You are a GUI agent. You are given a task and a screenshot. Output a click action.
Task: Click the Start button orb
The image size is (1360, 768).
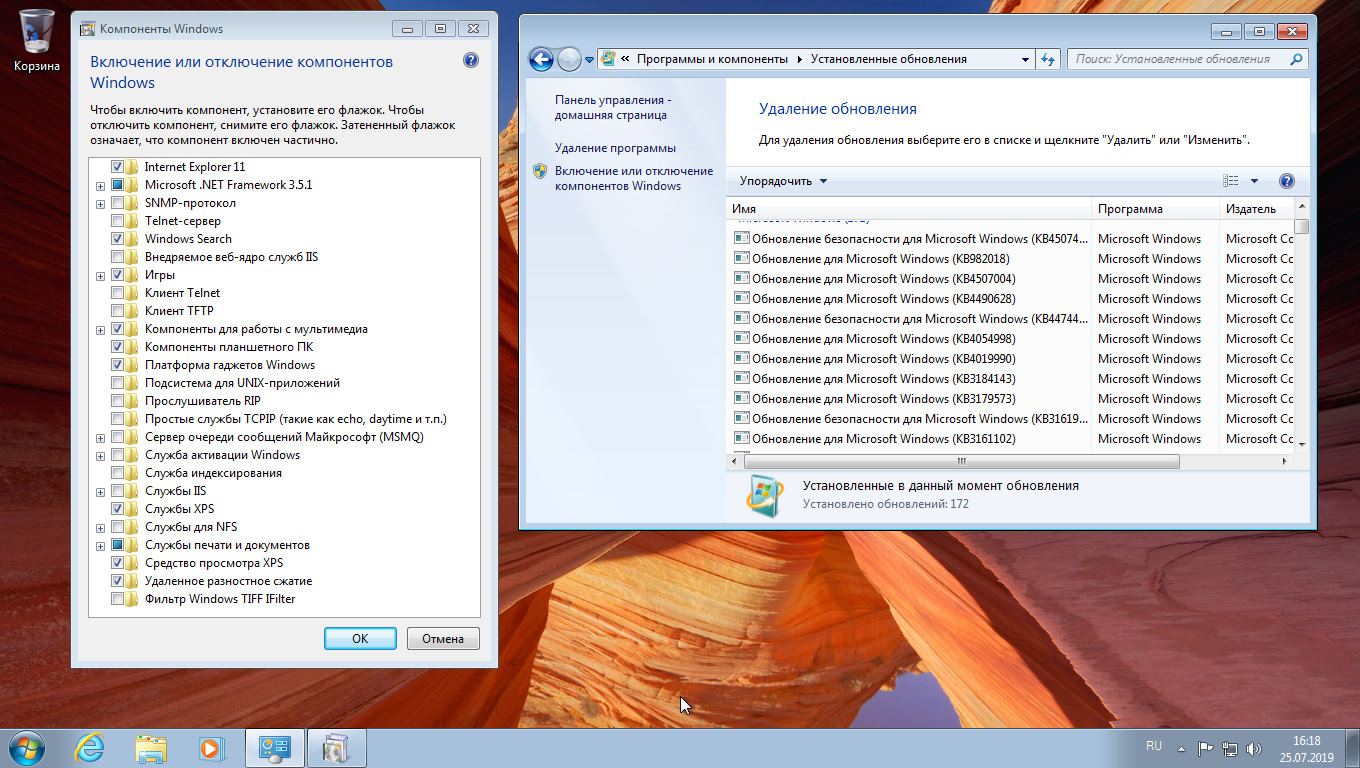(27, 747)
